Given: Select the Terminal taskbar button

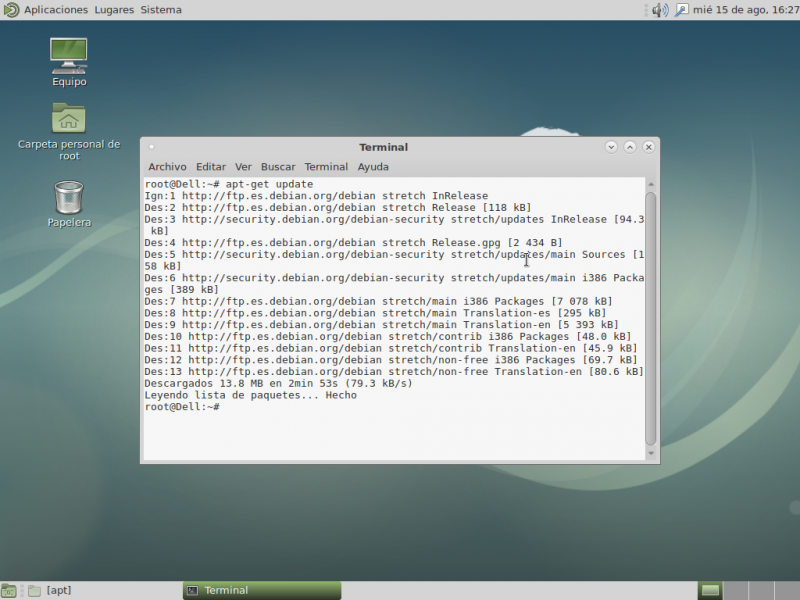Looking at the screenshot, I should (x=262, y=590).
